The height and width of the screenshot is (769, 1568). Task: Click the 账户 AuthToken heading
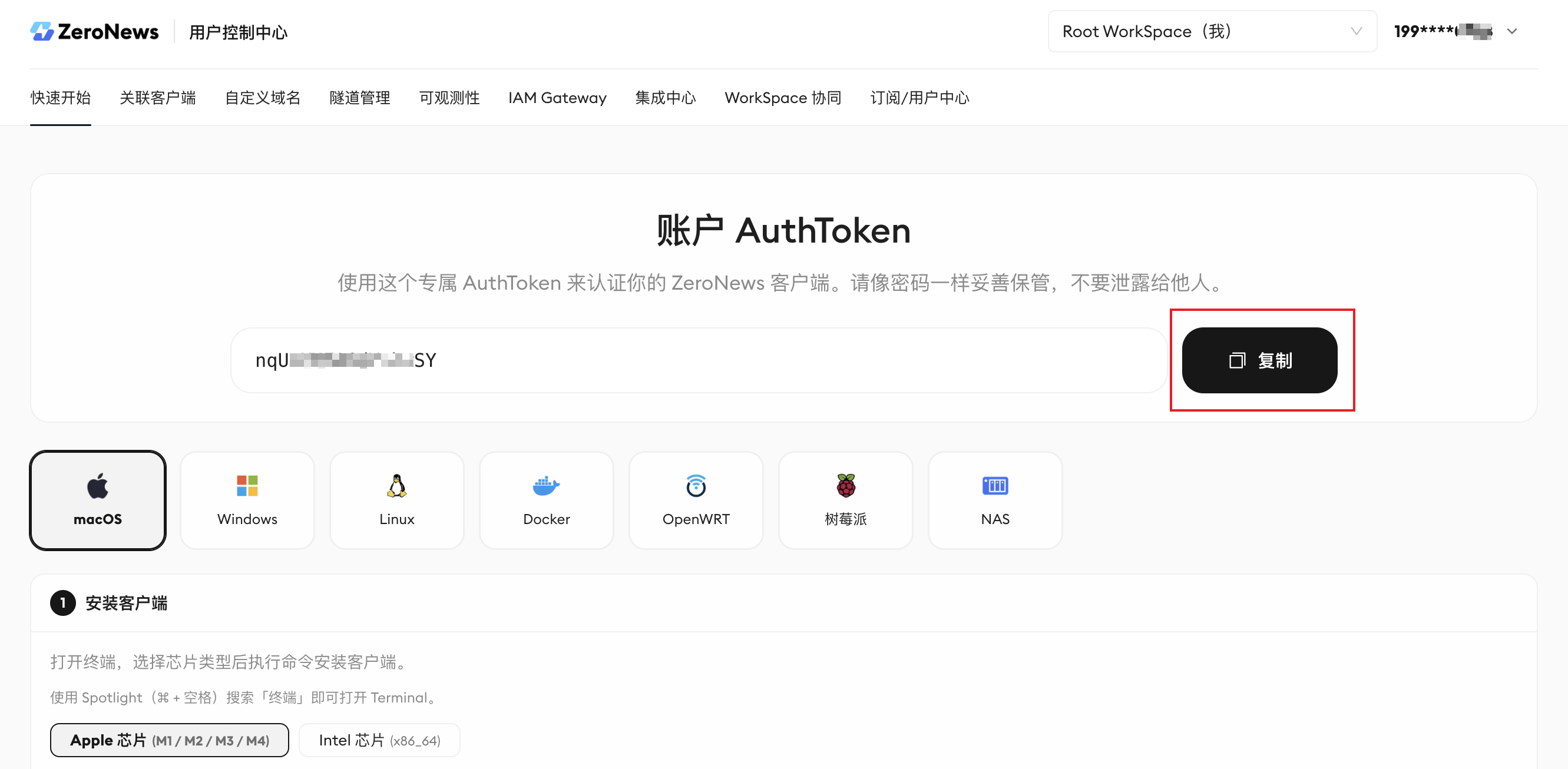click(x=783, y=231)
